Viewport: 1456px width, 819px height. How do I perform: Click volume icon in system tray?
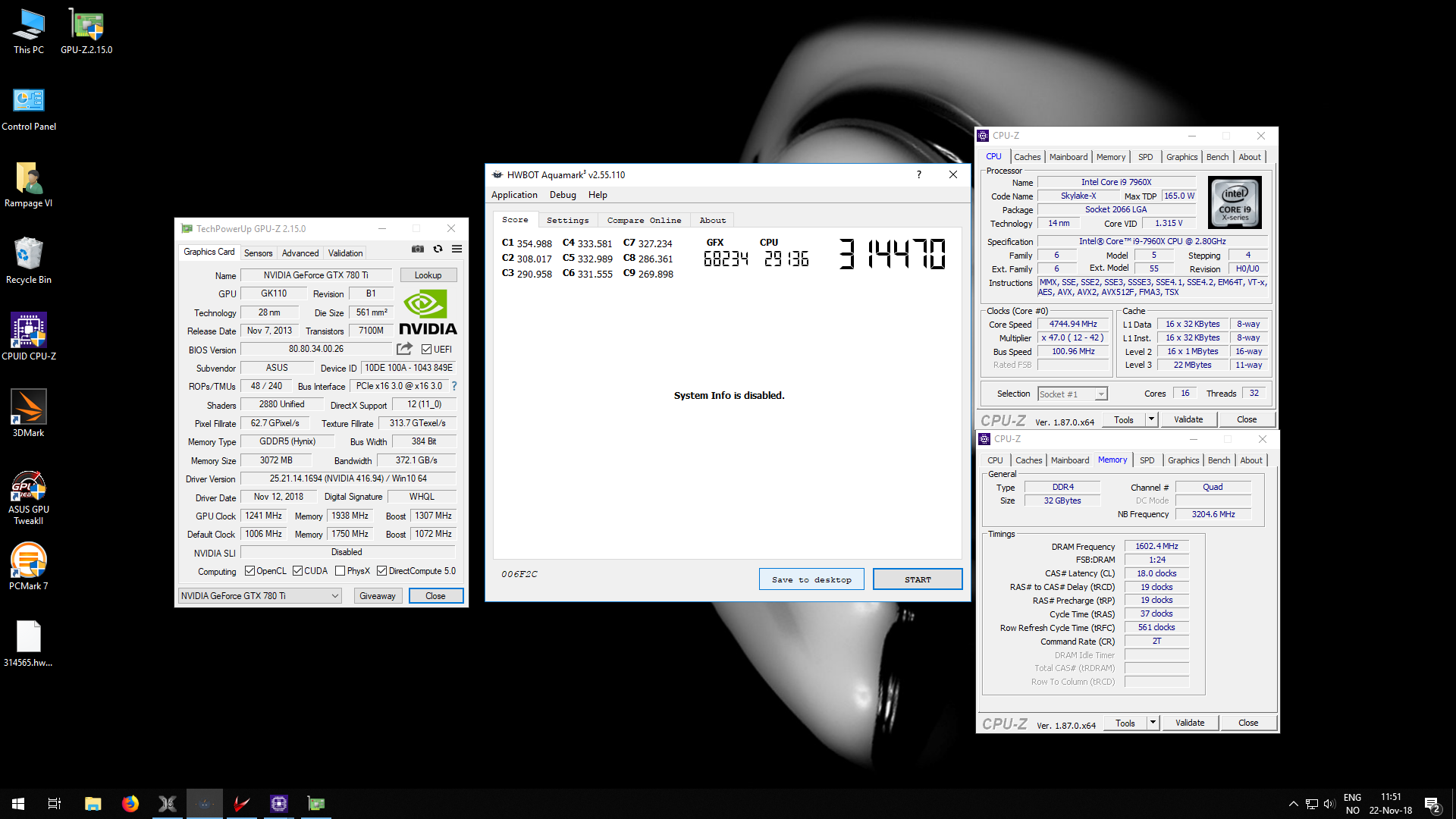[1329, 804]
